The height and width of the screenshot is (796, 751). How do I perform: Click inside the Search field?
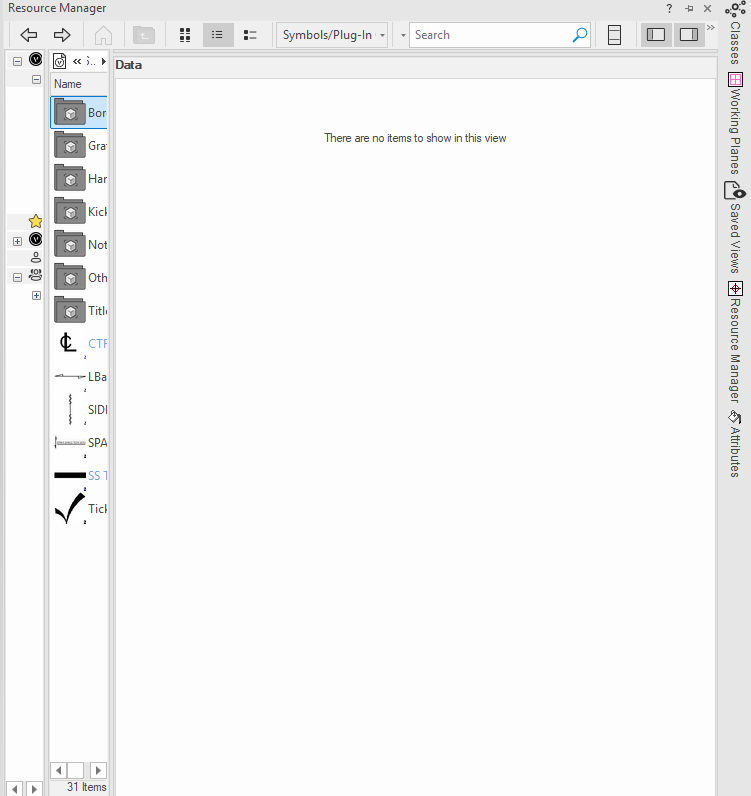tap(490, 35)
